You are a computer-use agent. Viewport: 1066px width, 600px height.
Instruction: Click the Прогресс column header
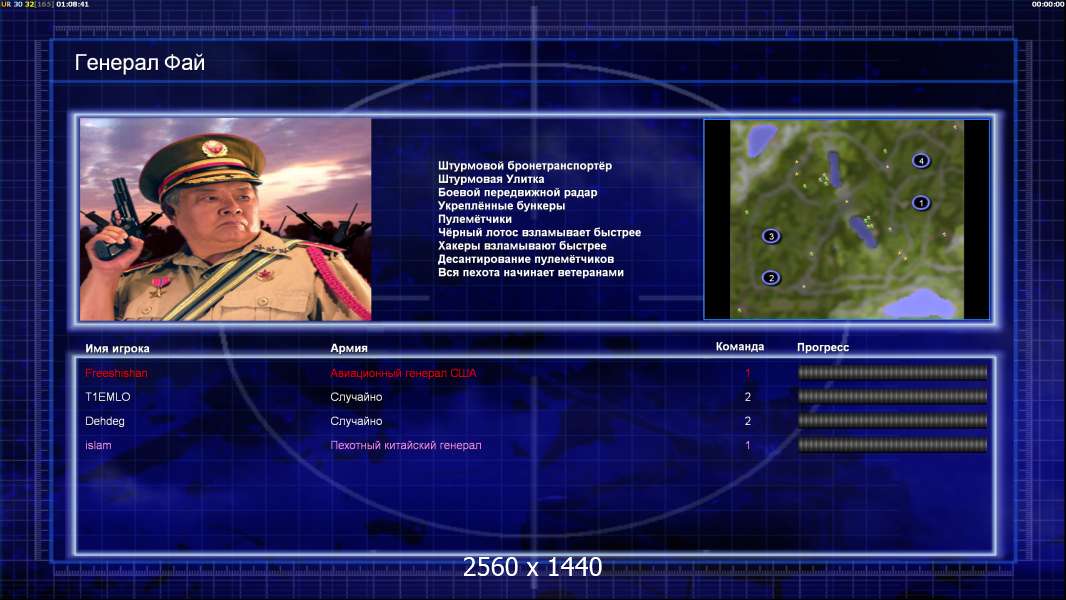click(823, 347)
